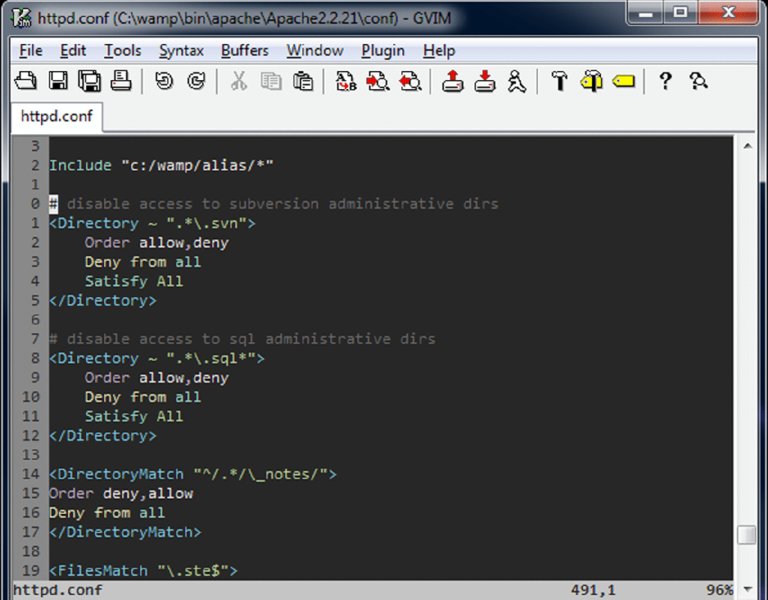This screenshot has width=768, height=600.
Task: Open Find and Replace from toolbar
Action: 346,82
